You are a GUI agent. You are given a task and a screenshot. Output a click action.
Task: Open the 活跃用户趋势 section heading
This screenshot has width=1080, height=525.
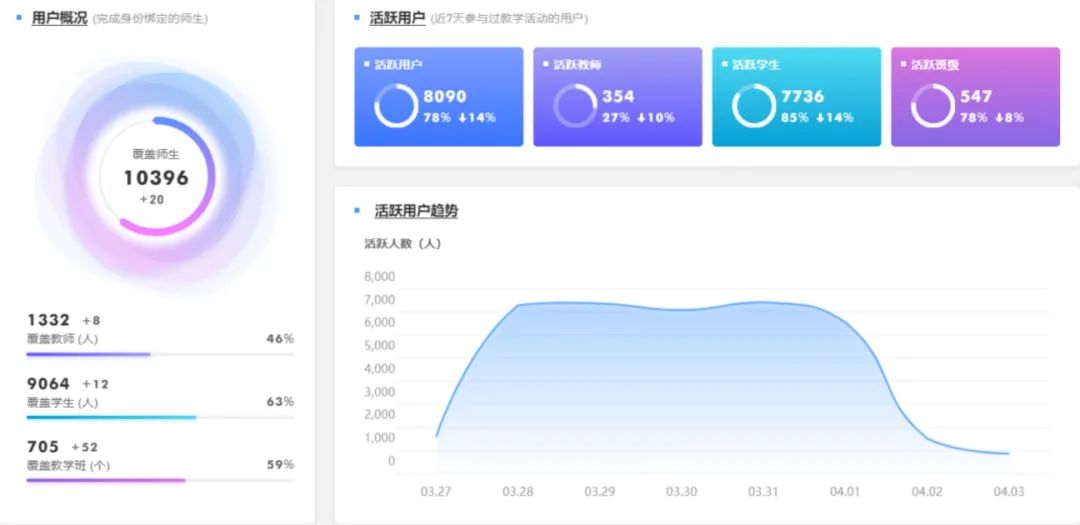416,211
